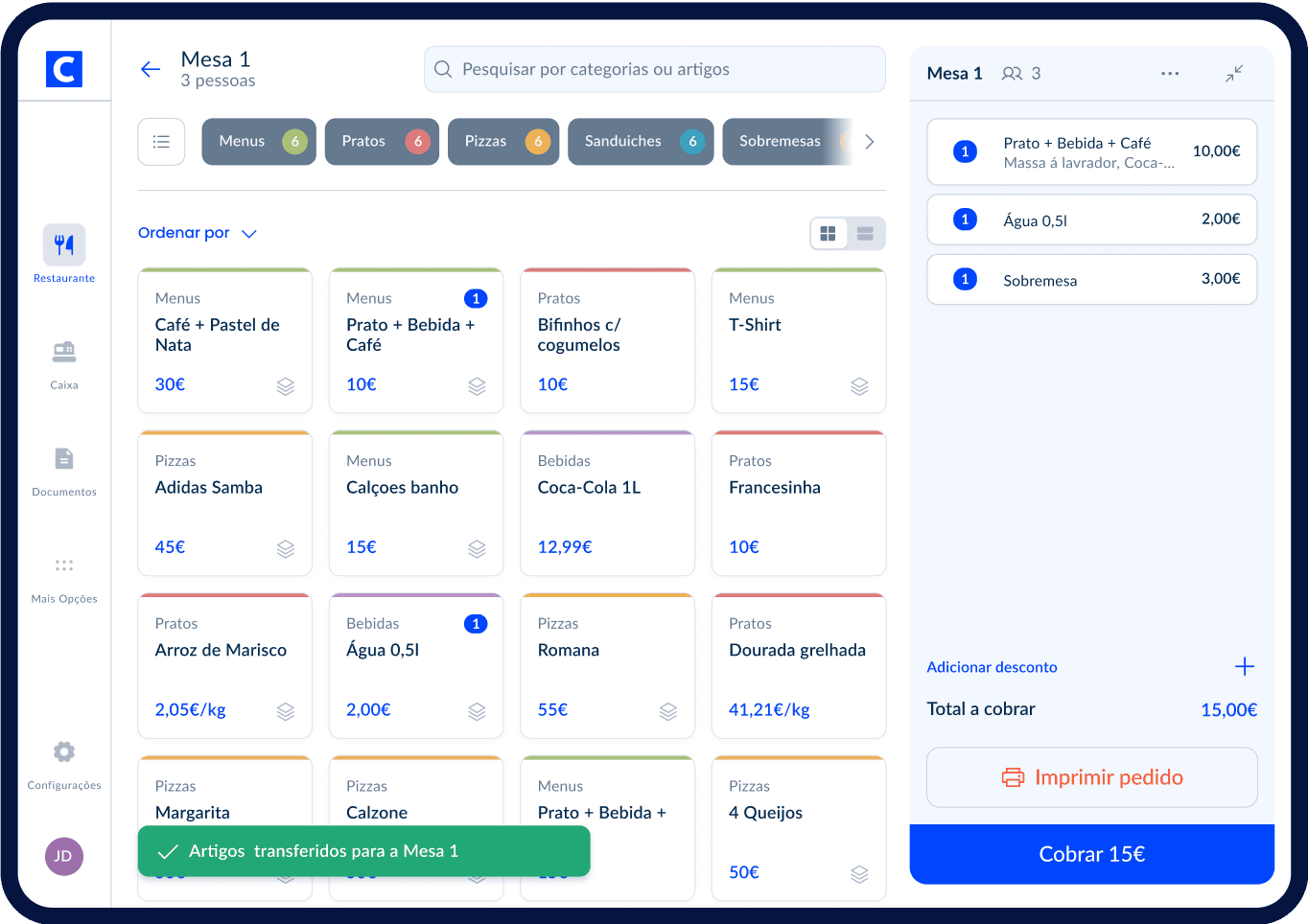The width and height of the screenshot is (1308, 924).
Task: Switch to grid view layout
Action: (x=829, y=234)
